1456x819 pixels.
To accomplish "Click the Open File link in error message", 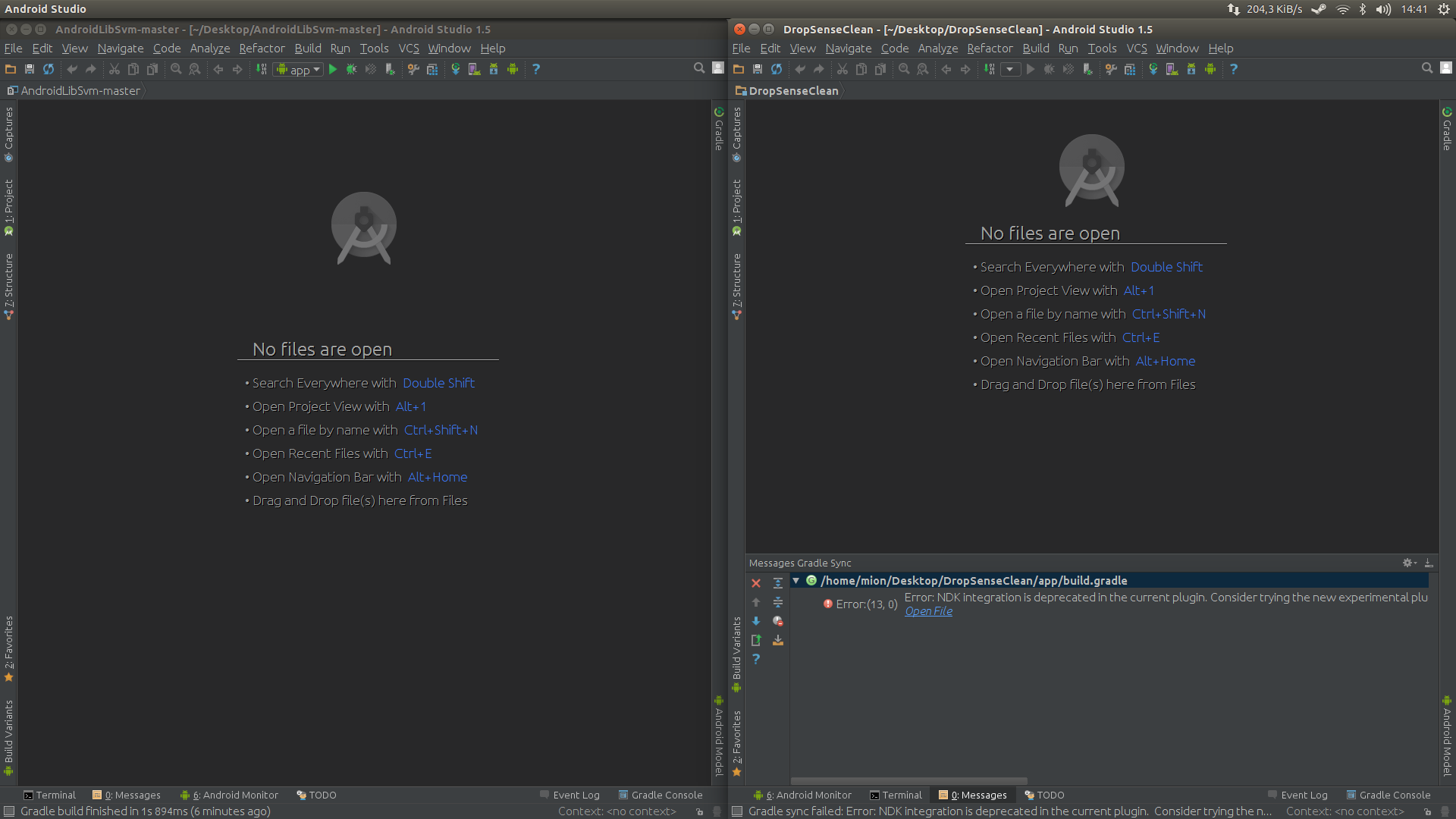I will 928,611.
